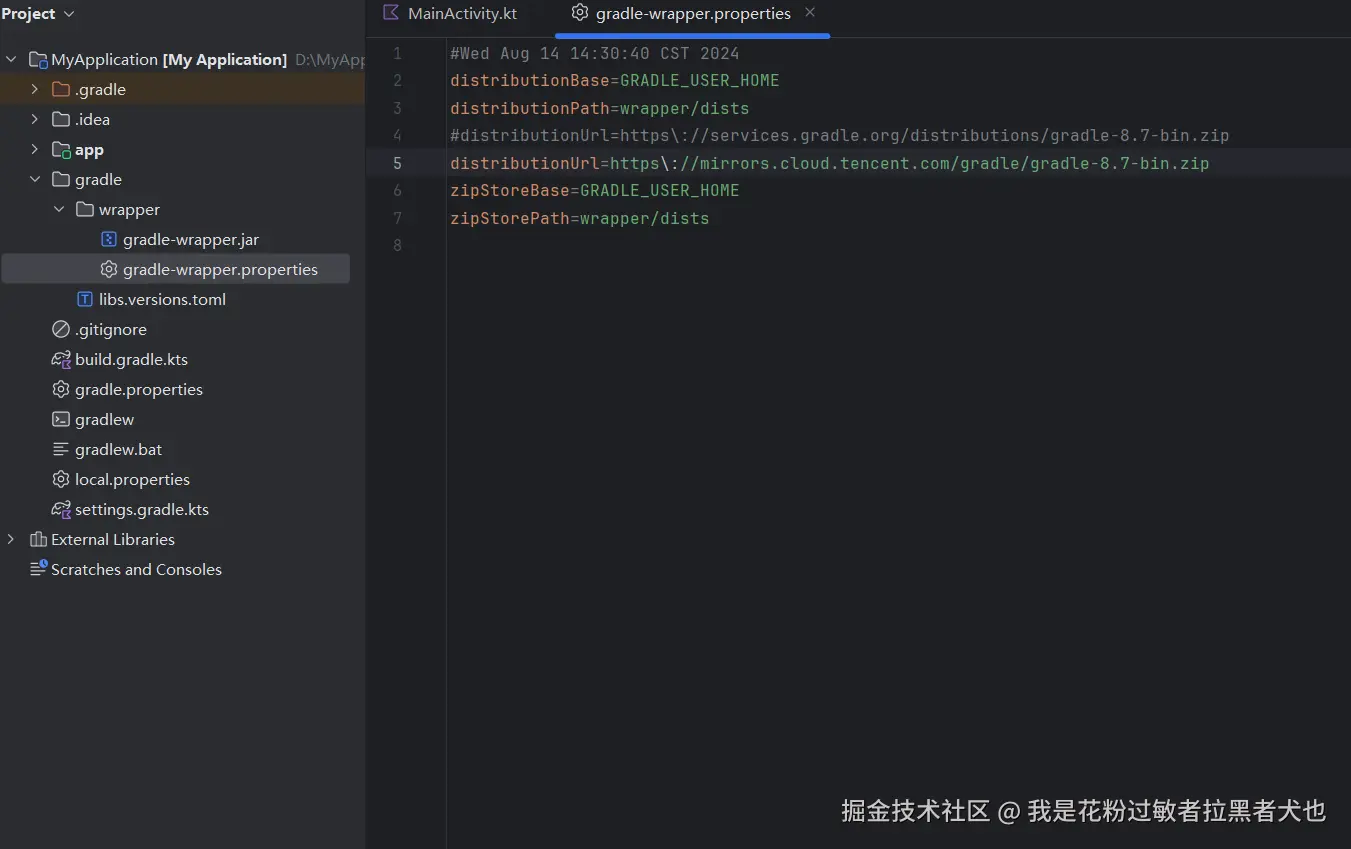The image size is (1351, 849).
Task: Switch to the MainActivity.kt tab
Action: [461, 14]
